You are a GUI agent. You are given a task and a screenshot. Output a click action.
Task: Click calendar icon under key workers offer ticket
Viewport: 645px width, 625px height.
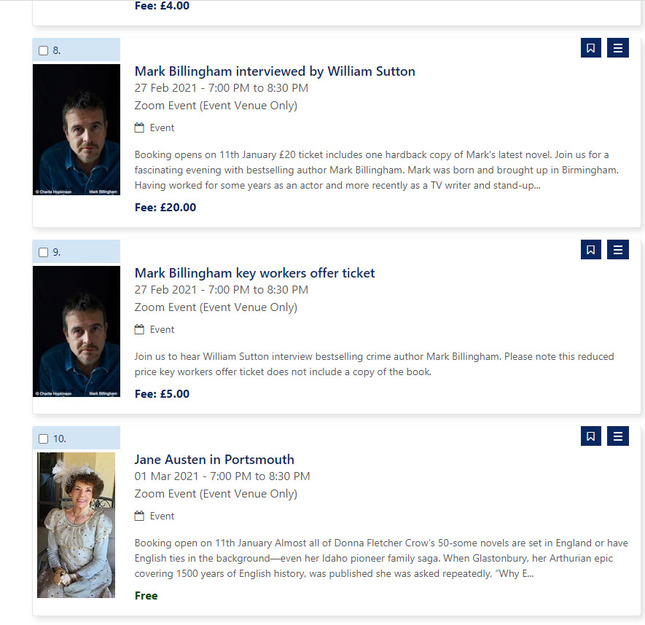pyautogui.click(x=139, y=329)
